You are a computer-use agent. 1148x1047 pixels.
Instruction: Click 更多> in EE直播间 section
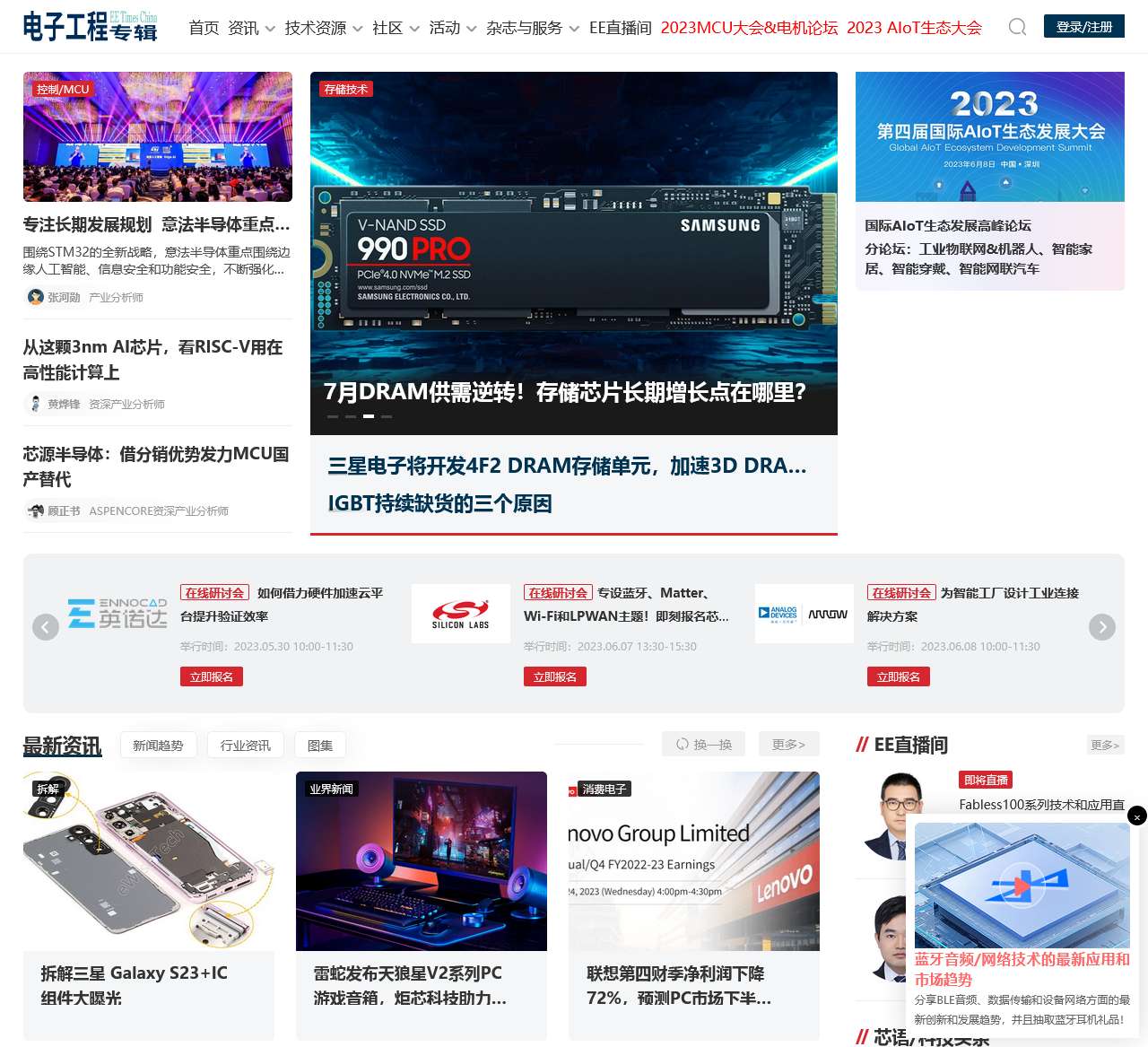[1105, 745]
